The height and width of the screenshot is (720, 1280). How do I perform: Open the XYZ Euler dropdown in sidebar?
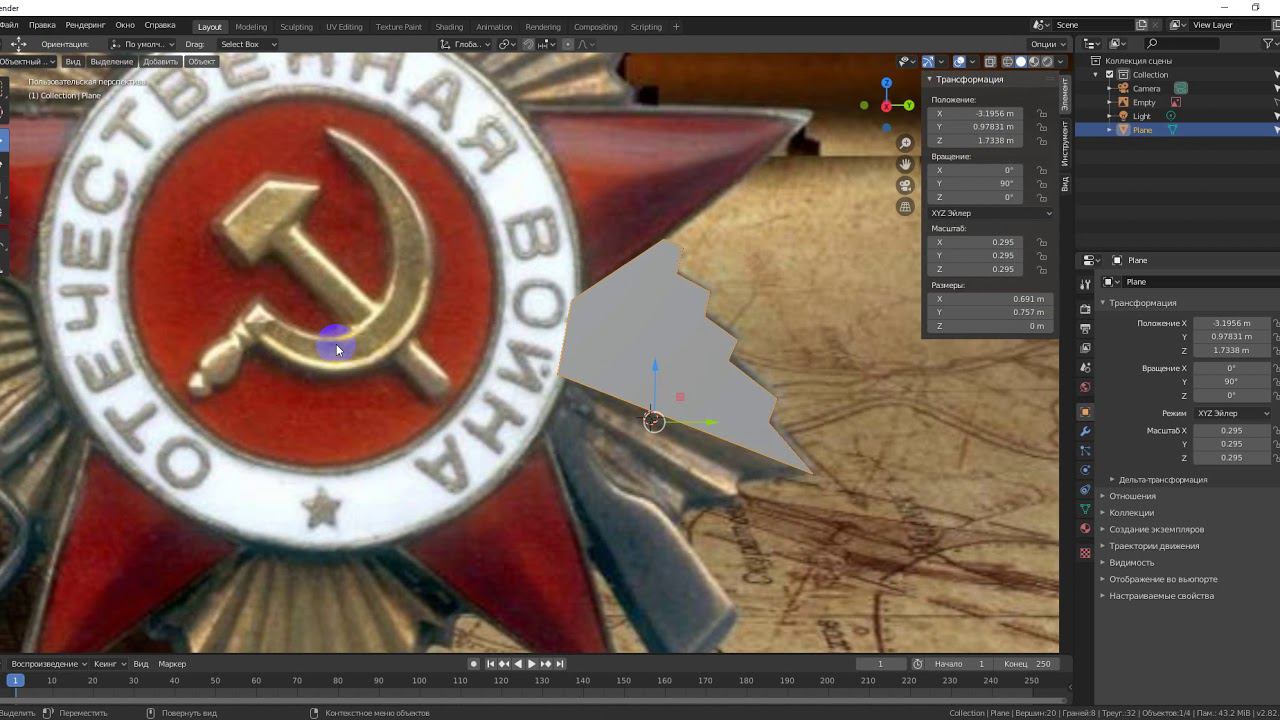991,213
